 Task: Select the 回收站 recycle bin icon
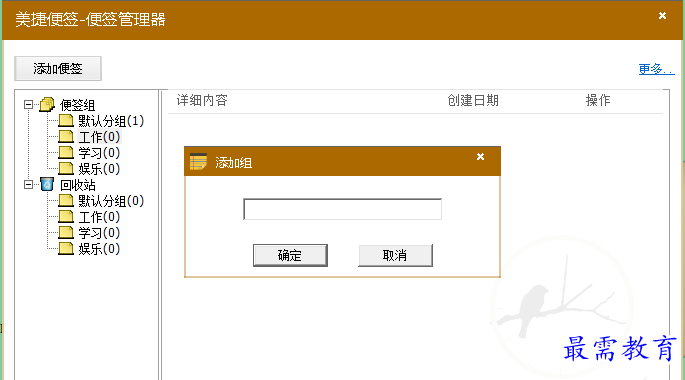(x=47, y=184)
